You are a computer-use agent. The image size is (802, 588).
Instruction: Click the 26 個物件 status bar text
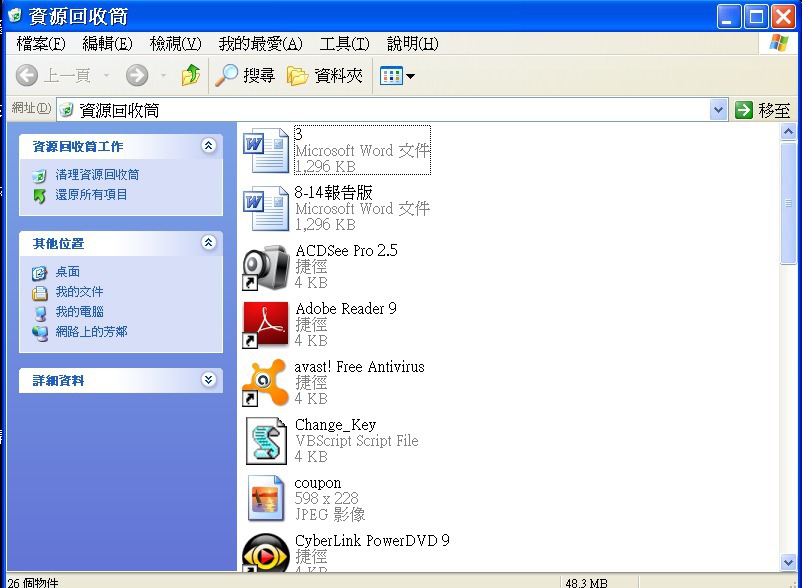[x=33, y=582]
